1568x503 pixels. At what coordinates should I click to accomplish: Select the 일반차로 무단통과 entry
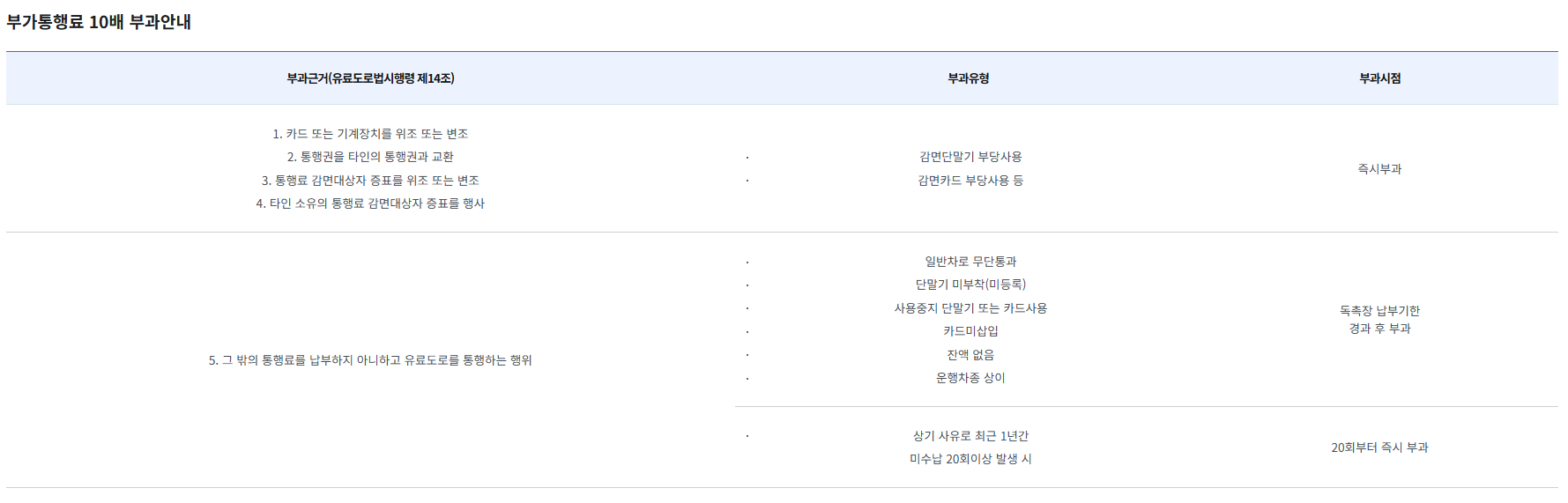(970, 262)
